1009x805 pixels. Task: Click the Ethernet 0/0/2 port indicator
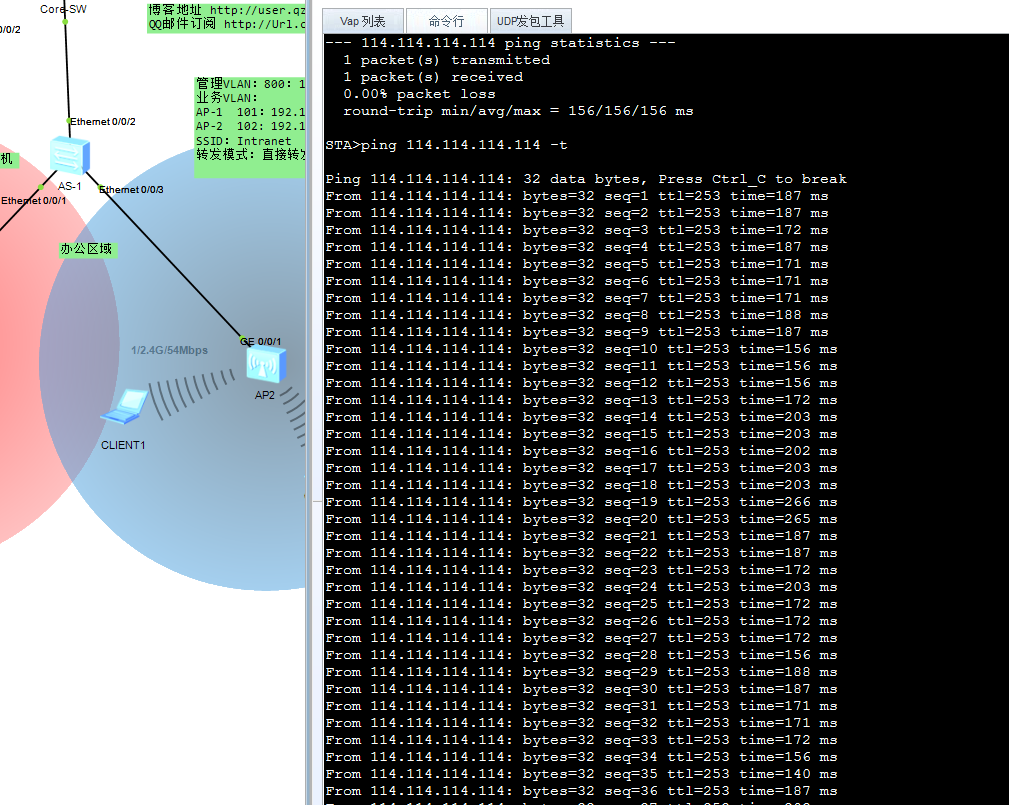(69, 121)
